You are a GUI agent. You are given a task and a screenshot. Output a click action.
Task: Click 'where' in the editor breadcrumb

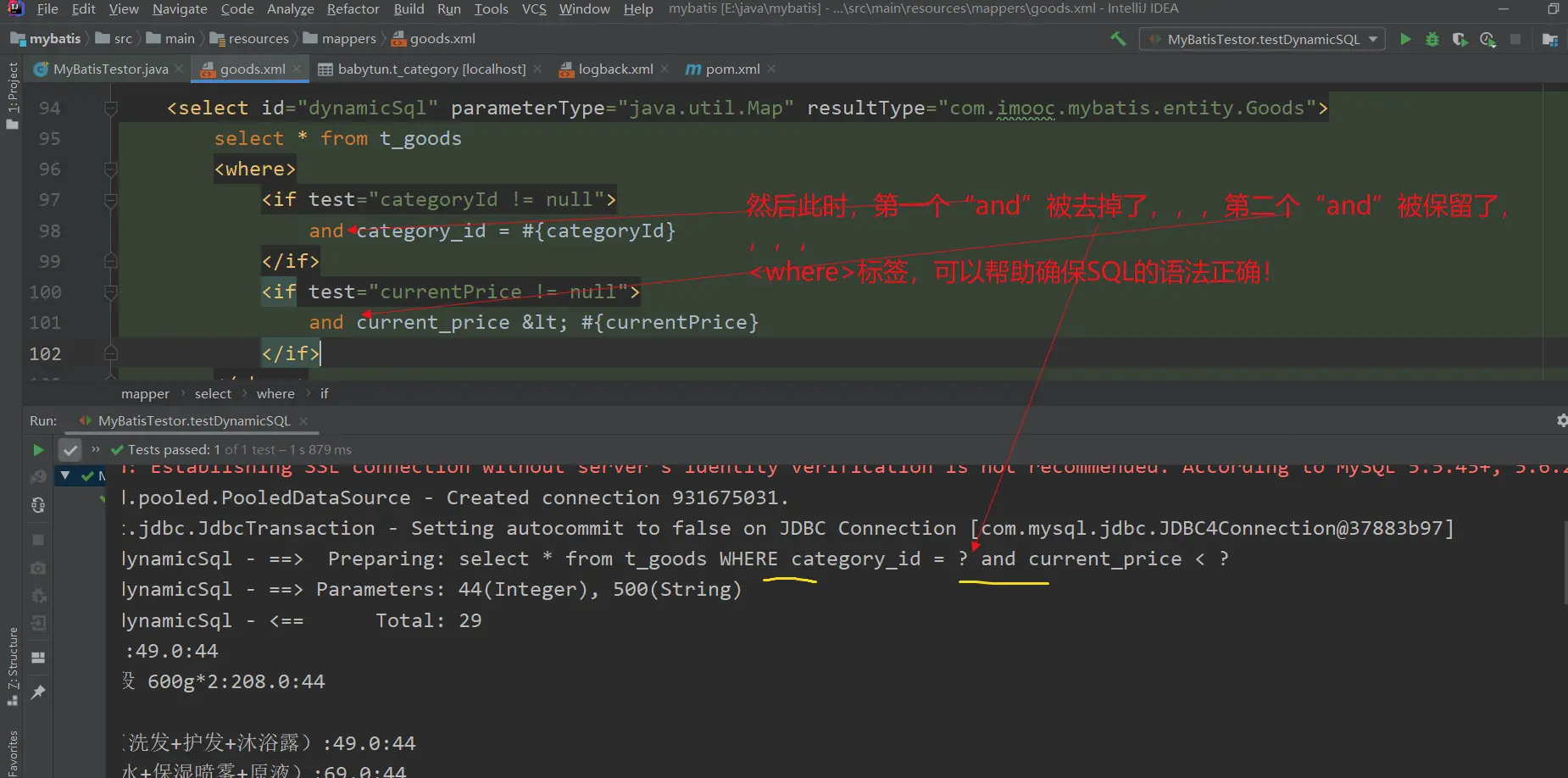point(275,394)
